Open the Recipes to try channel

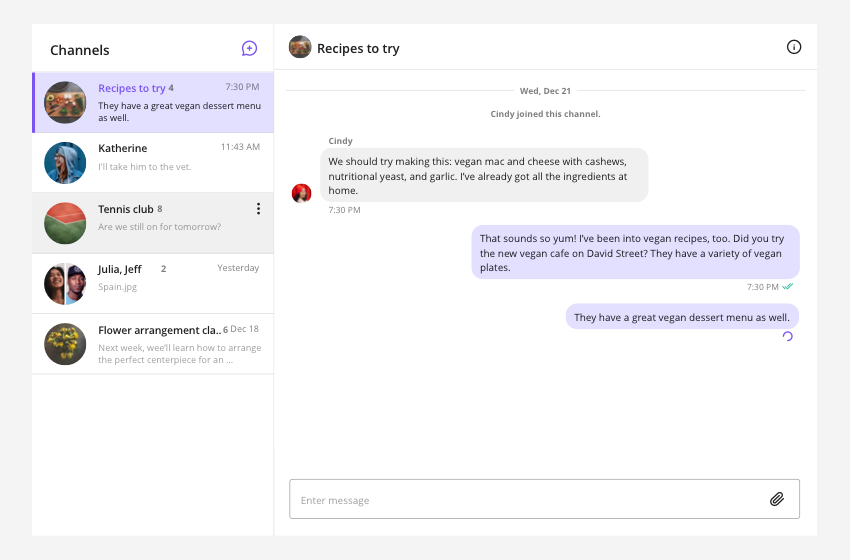point(153,102)
